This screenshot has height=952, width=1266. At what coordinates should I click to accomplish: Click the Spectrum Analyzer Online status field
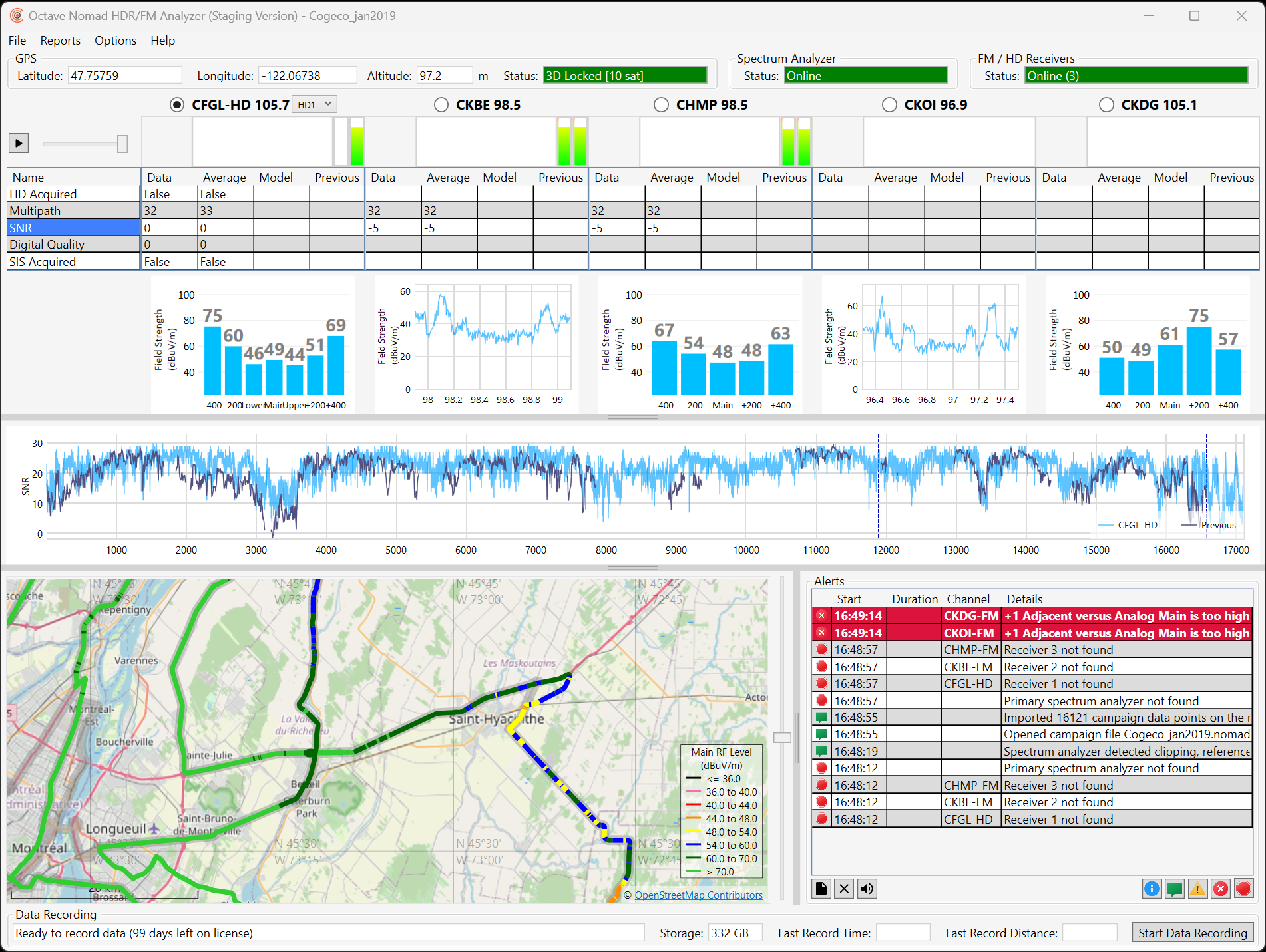pos(866,75)
